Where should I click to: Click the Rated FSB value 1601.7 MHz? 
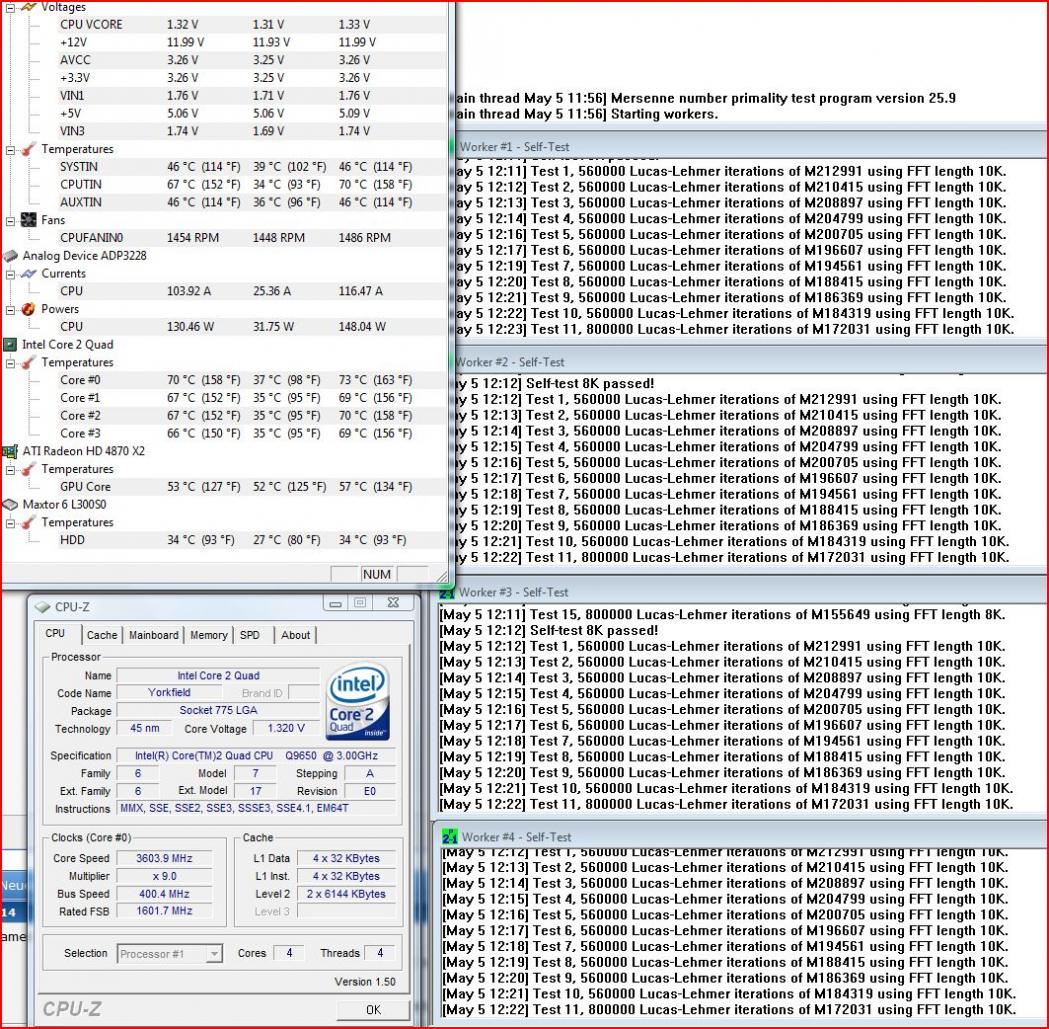(164, 911)
